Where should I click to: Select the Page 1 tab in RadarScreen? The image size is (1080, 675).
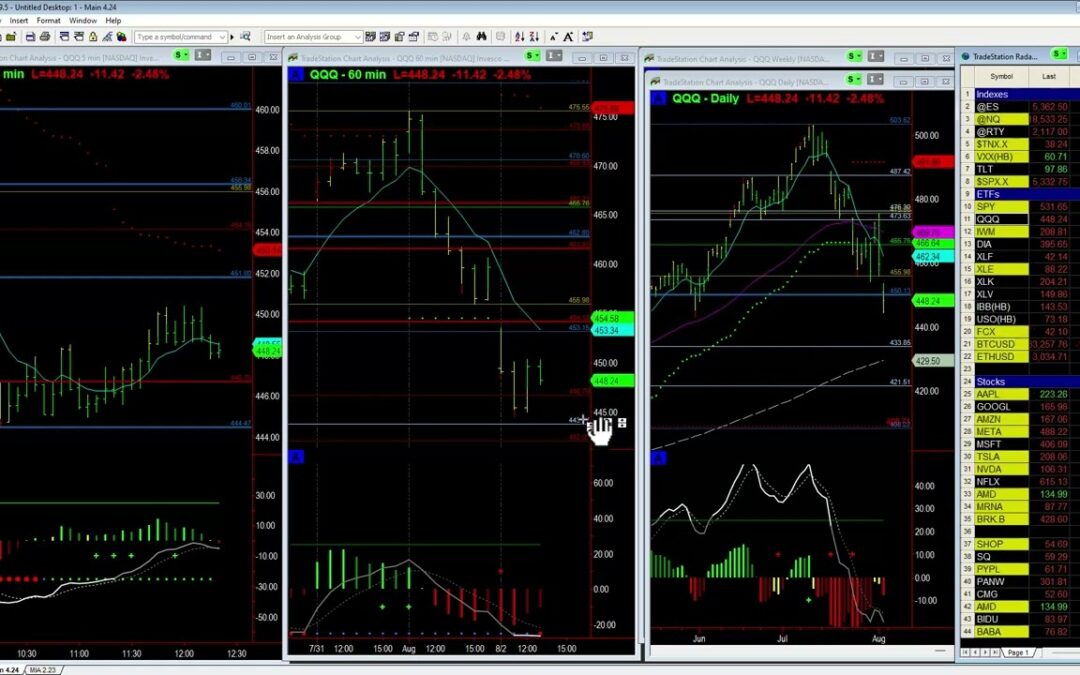coord(1018,652)
